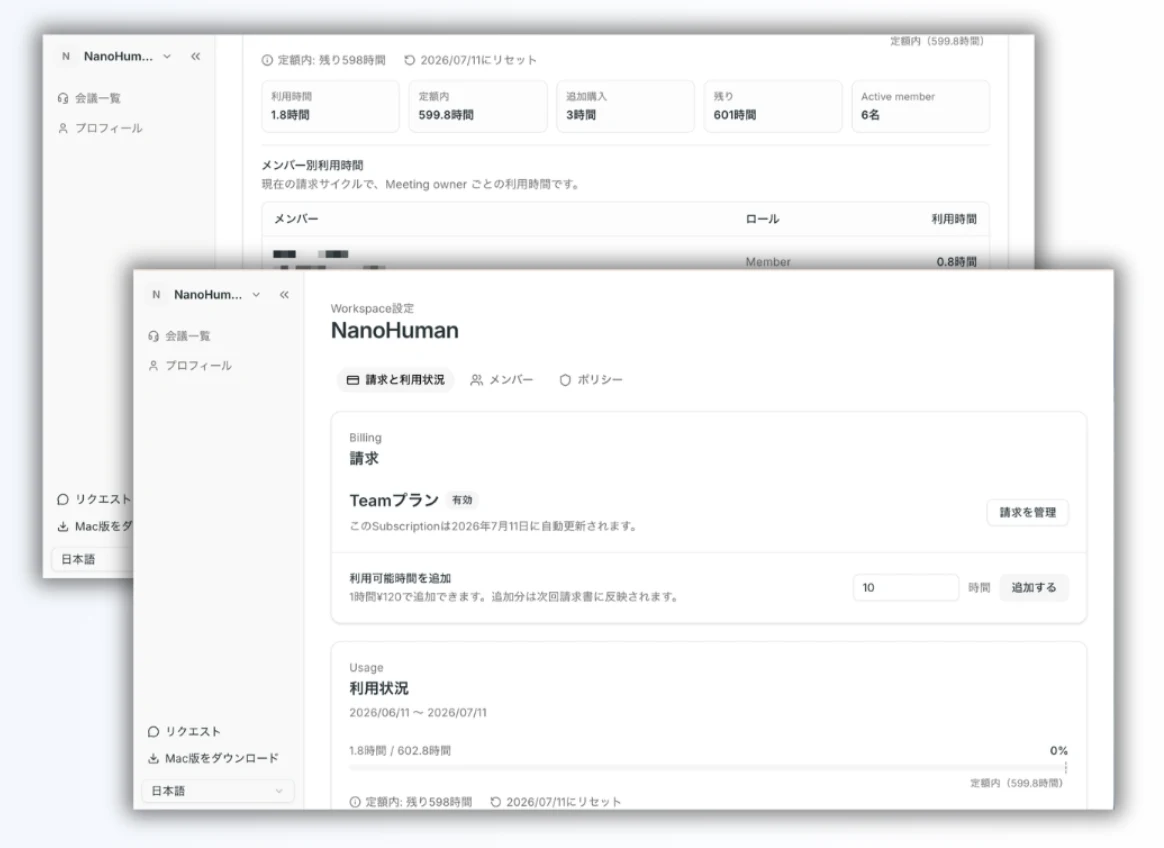
Task: Click the メンバー別利用時間 heading in the back window
Action: point(312,166)
